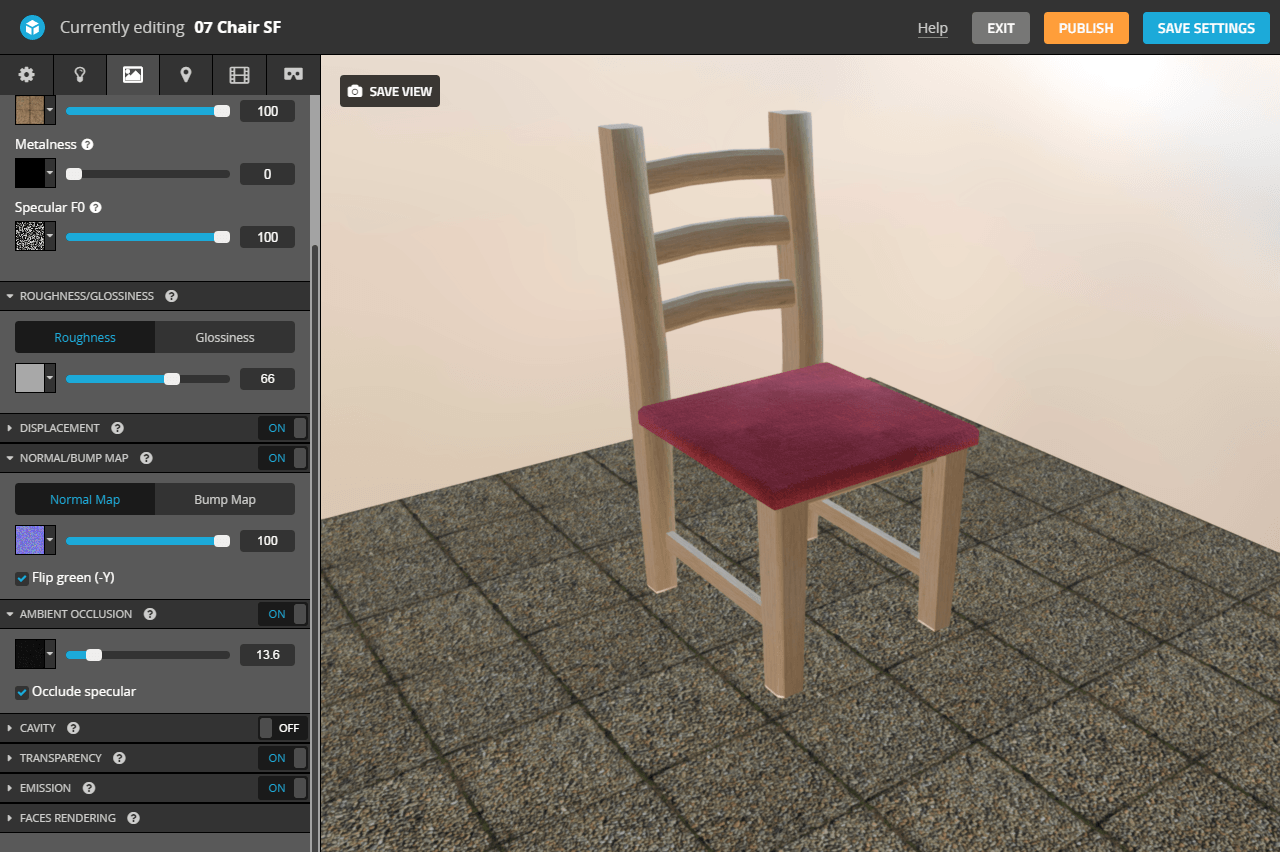This screenshot has height=852, width=1280.
Task: Uncheck the Occlude specular checkbox
Action: click(22, 692)
